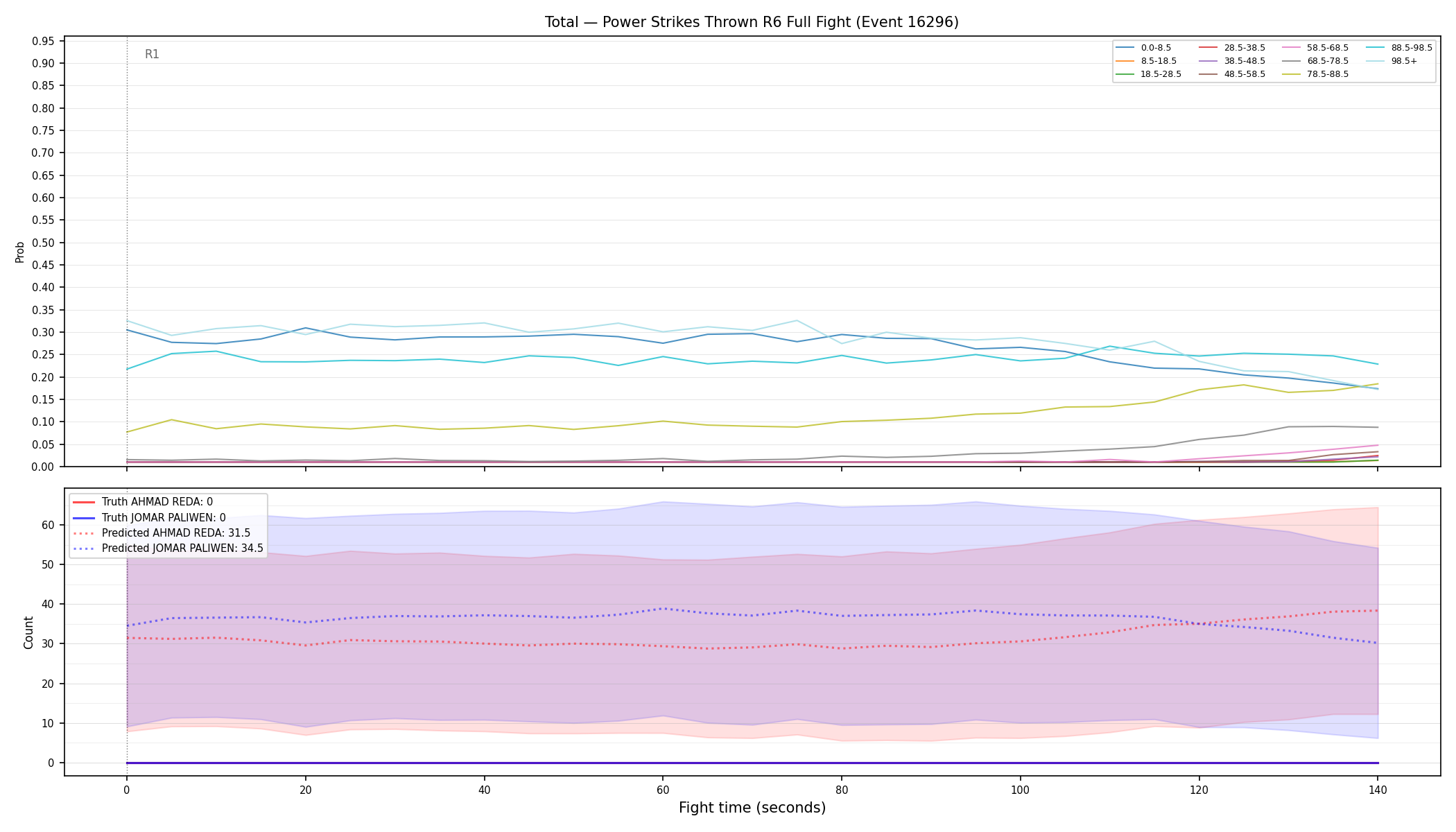Select the R1 round marker label
This screenshot has height=832, width=1456.
click(152, 54)
